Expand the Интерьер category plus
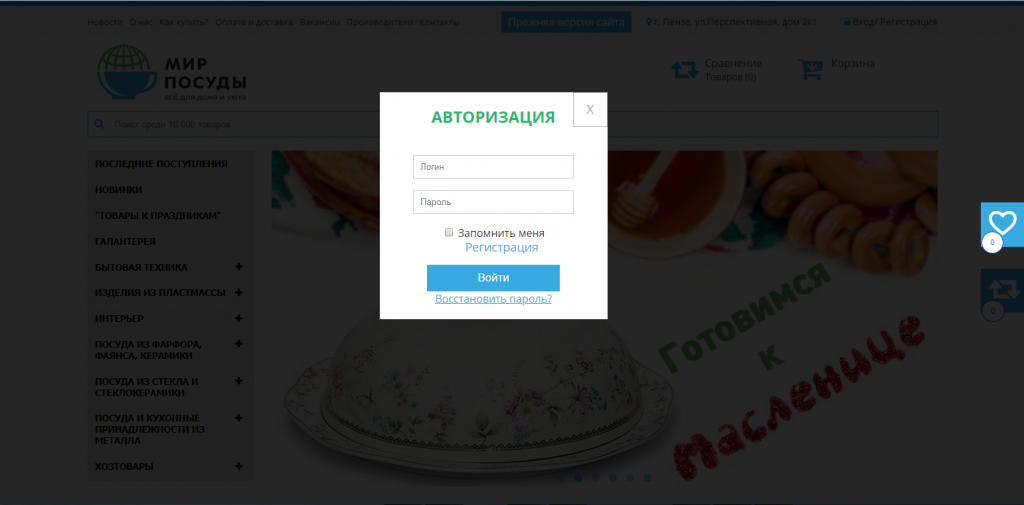Viewport: 1024px width, 505px height. 238,318
